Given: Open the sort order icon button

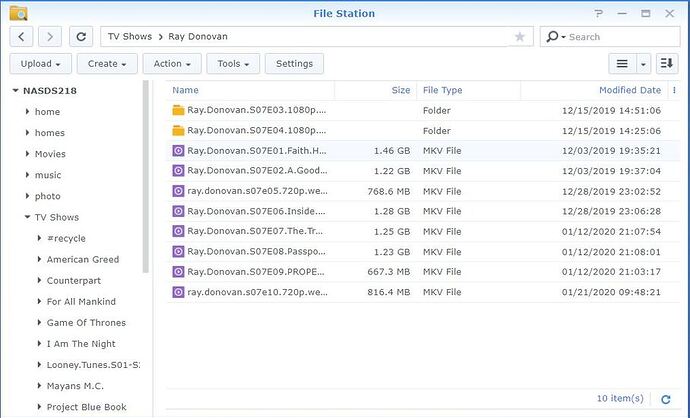Looking at the screenshot, I should coord(667,64).
